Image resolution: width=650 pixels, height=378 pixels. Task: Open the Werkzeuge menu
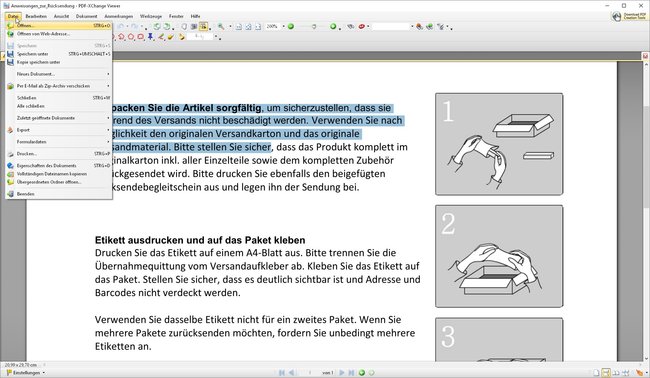[150, 16]
